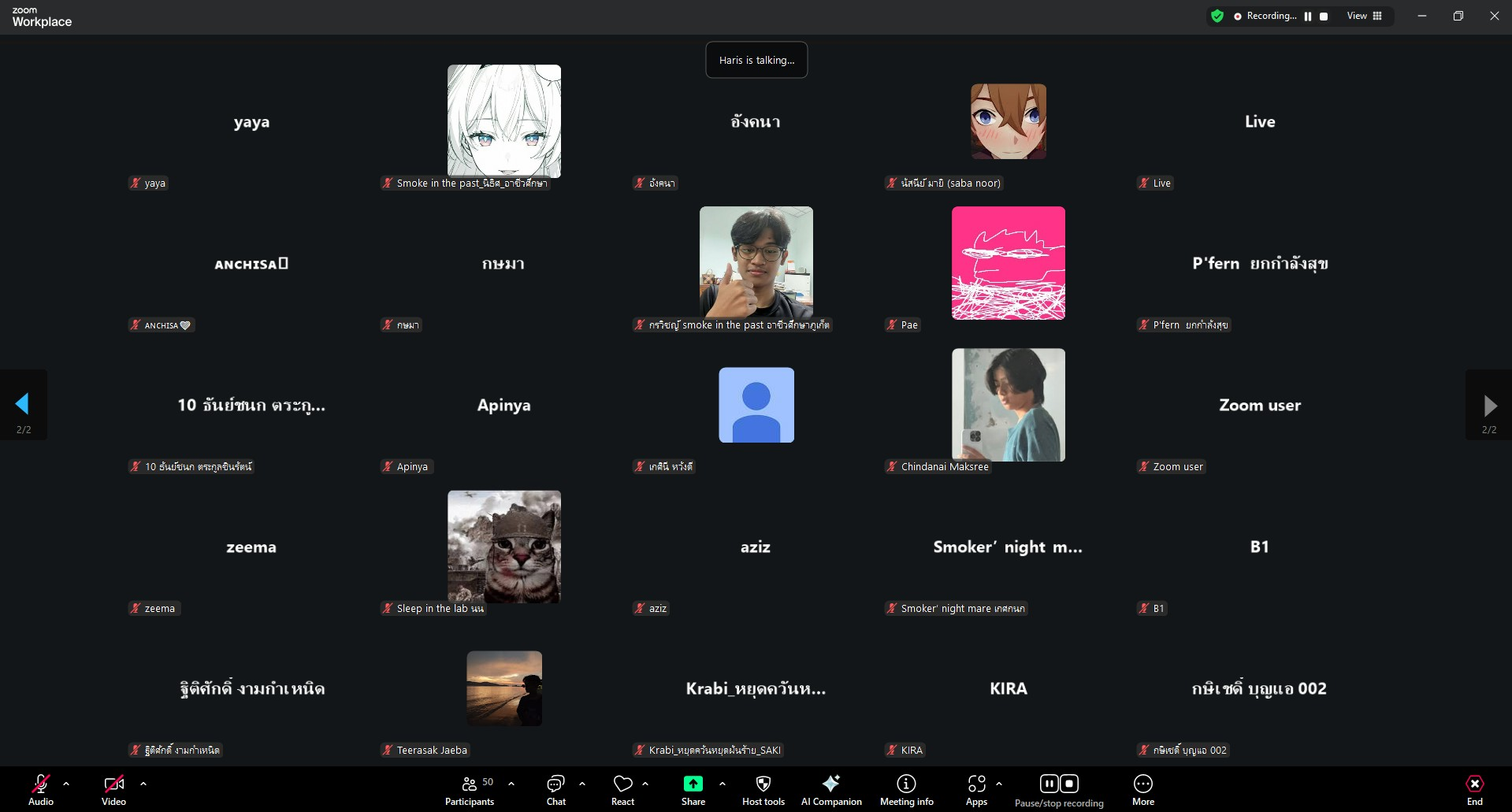
Task: Launch AI Companion
Action: tap(830, 790)
